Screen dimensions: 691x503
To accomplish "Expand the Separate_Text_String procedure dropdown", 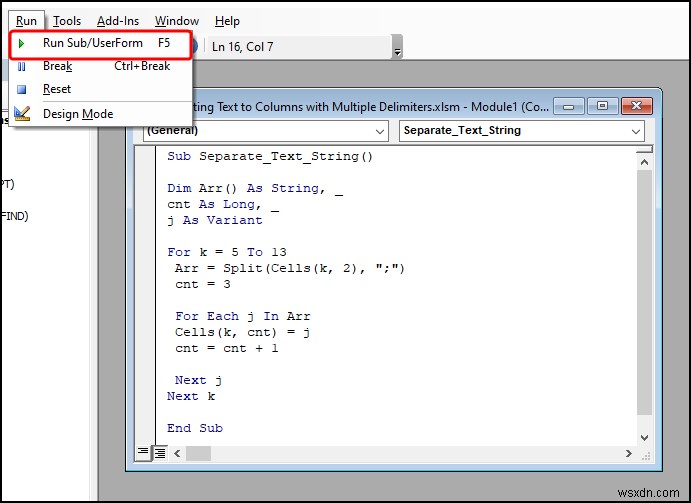I will point(635,131).
